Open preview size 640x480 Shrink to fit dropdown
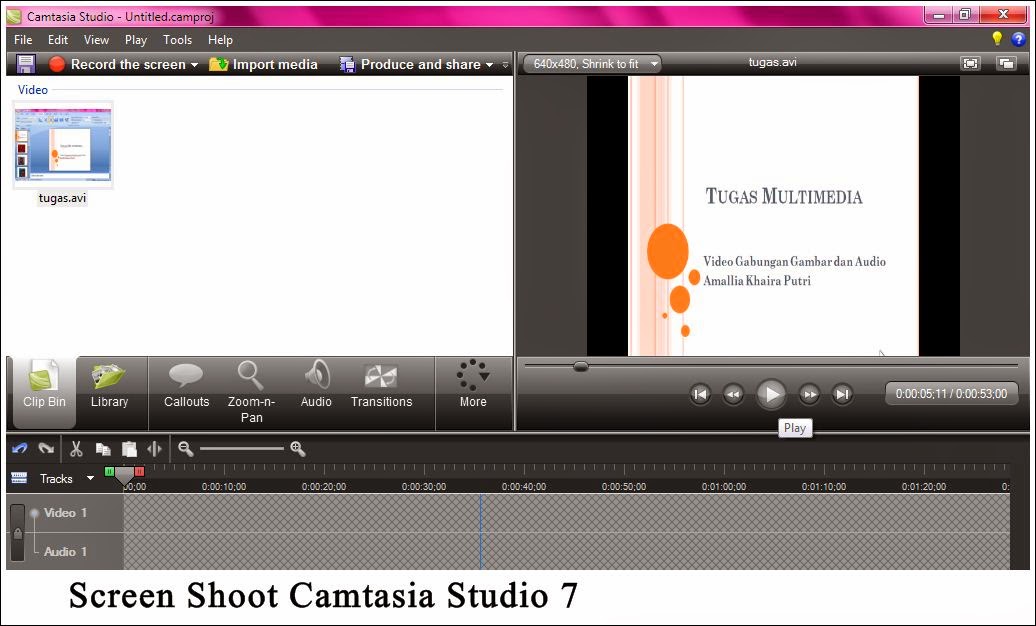This screenshot has width=1036, height=626. coord(592,64)
